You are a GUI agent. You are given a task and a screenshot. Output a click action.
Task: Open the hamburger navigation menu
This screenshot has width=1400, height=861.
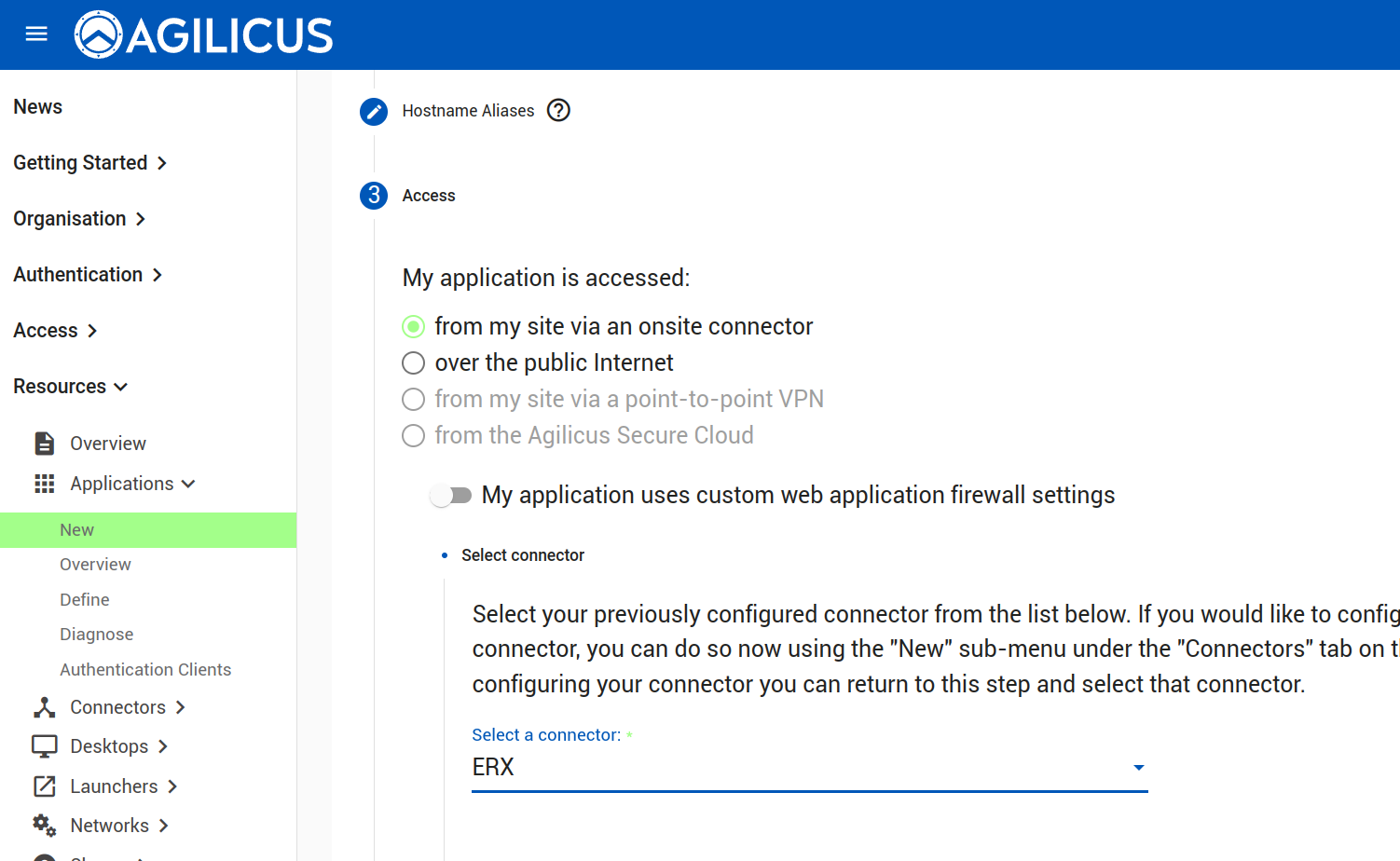pyautogui.click(x=36, y=34)
